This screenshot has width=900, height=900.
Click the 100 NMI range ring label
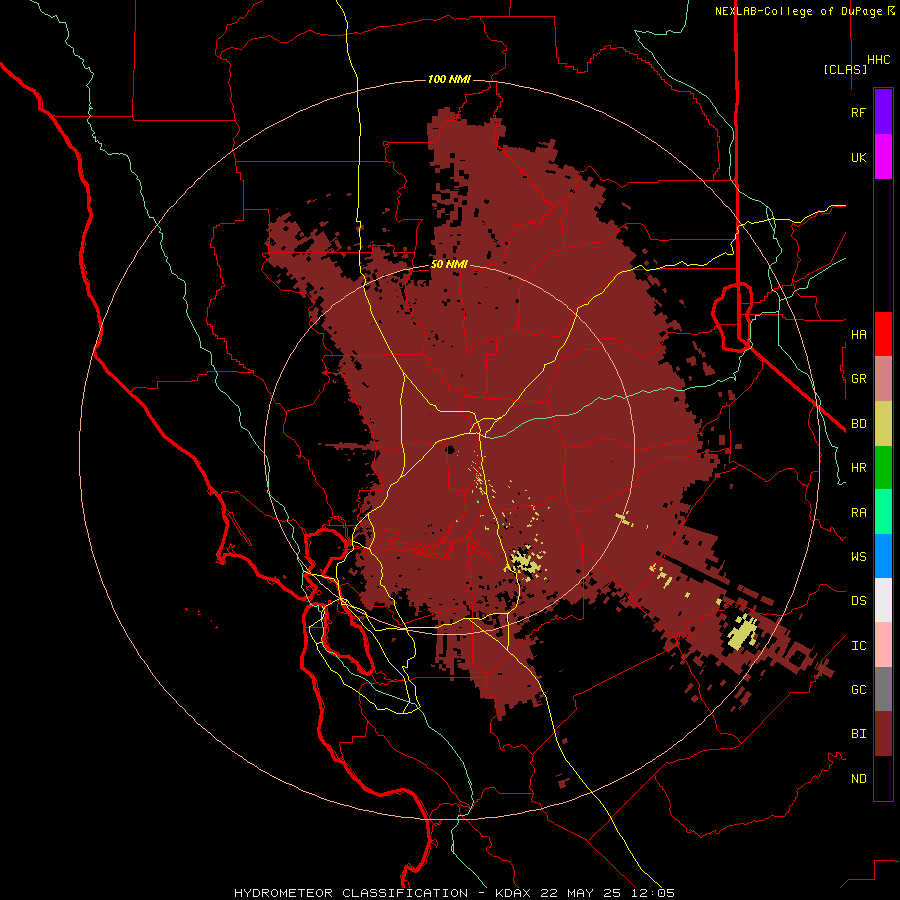point(449,79)
